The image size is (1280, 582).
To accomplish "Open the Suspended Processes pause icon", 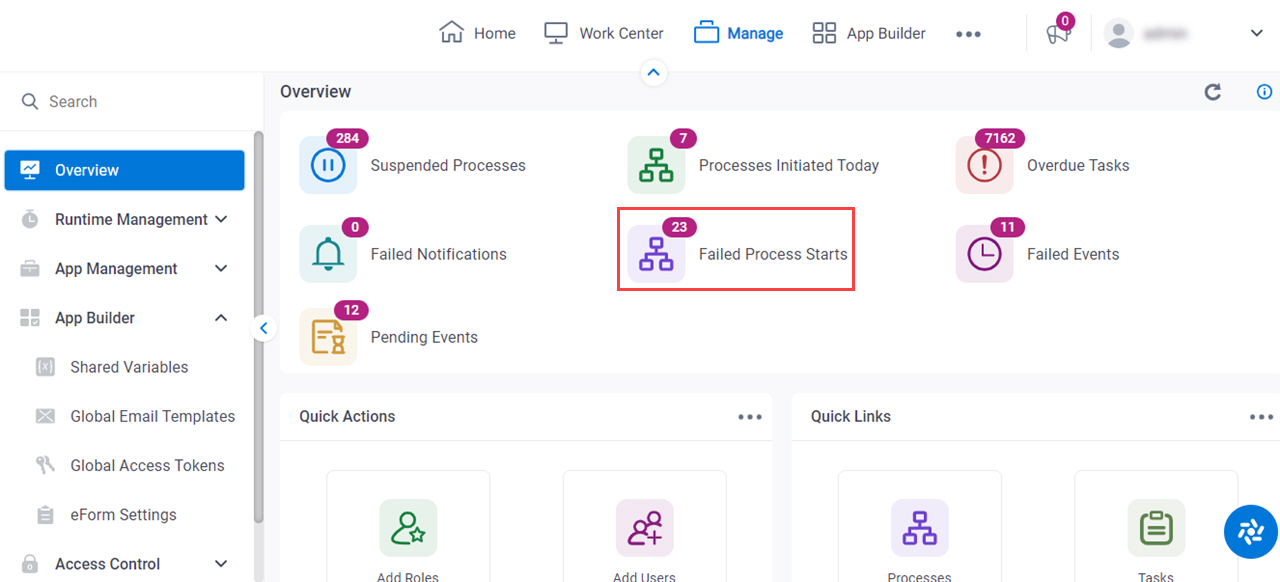I will [328, 165].
